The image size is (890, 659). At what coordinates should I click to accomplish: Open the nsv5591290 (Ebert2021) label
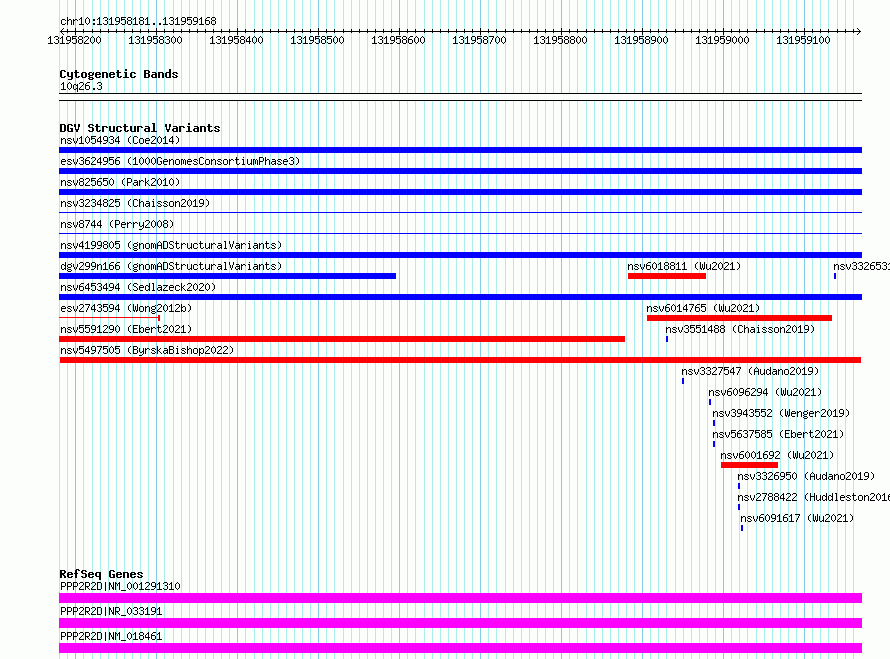[126, 329]
